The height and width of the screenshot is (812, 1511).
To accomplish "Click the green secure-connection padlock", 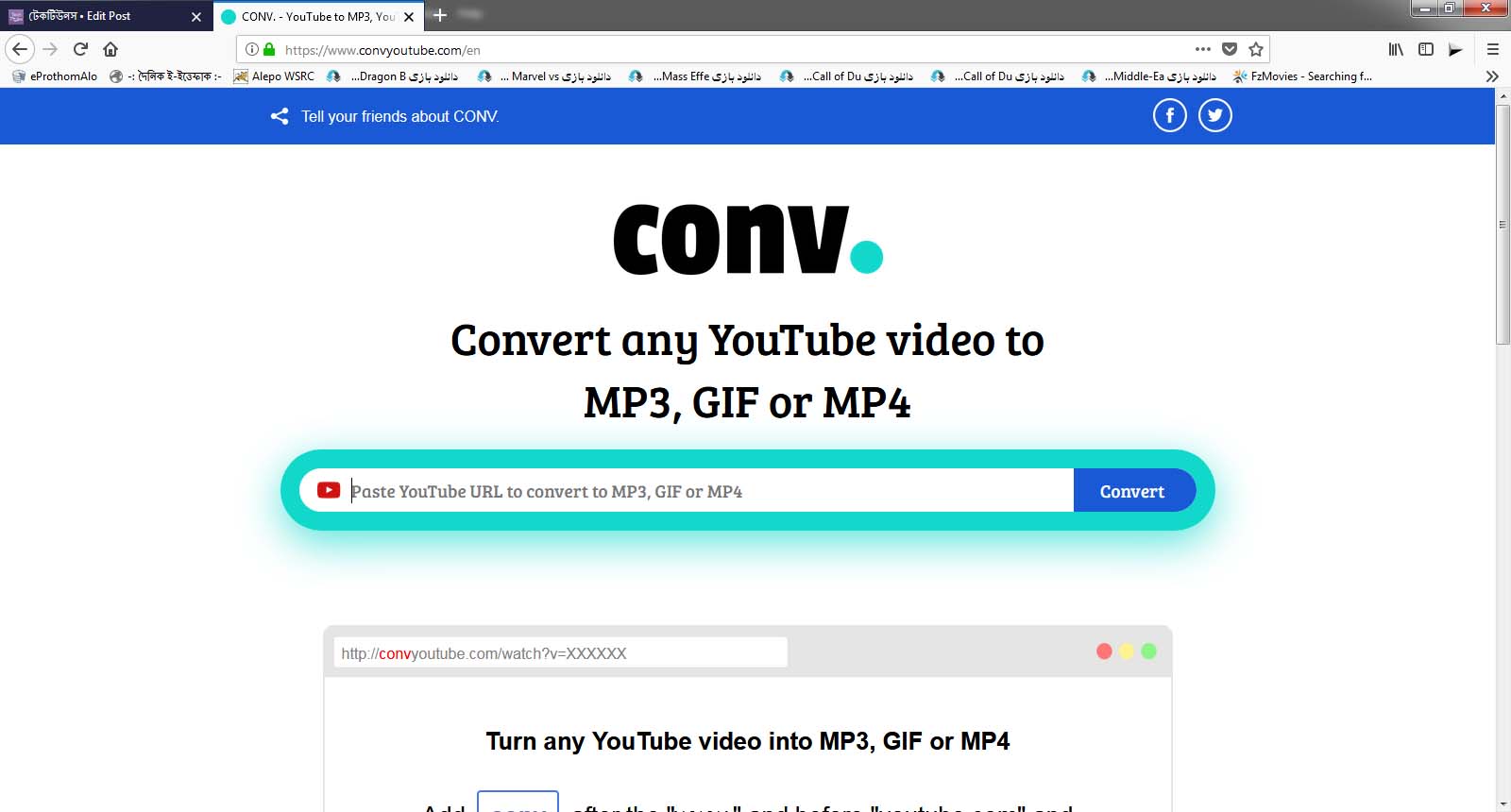I will pyautogui.click(x=269, y=49).
